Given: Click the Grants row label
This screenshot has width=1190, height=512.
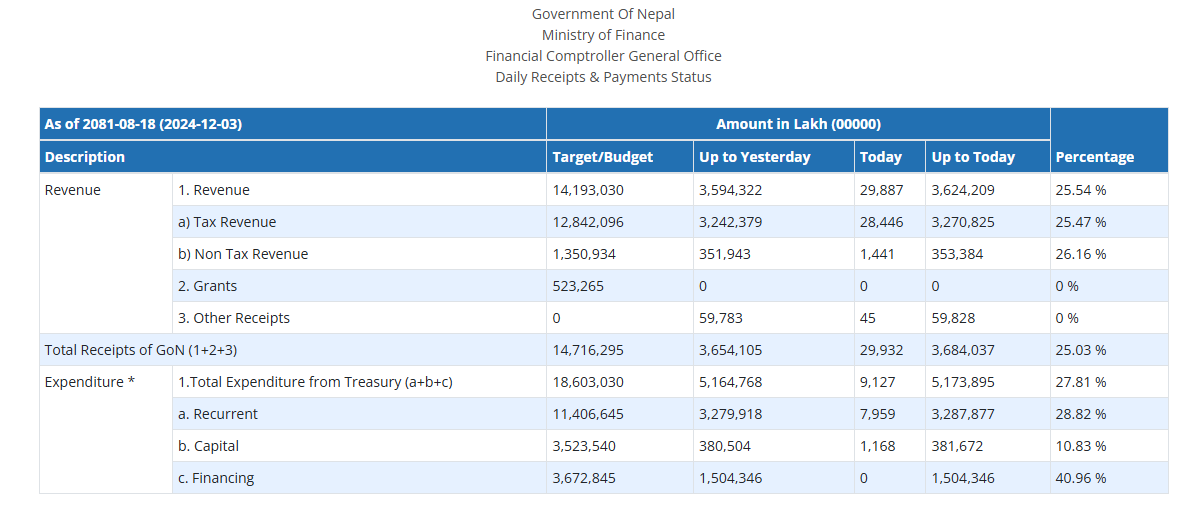Looking at the screenshot, I should click(207, 286).
